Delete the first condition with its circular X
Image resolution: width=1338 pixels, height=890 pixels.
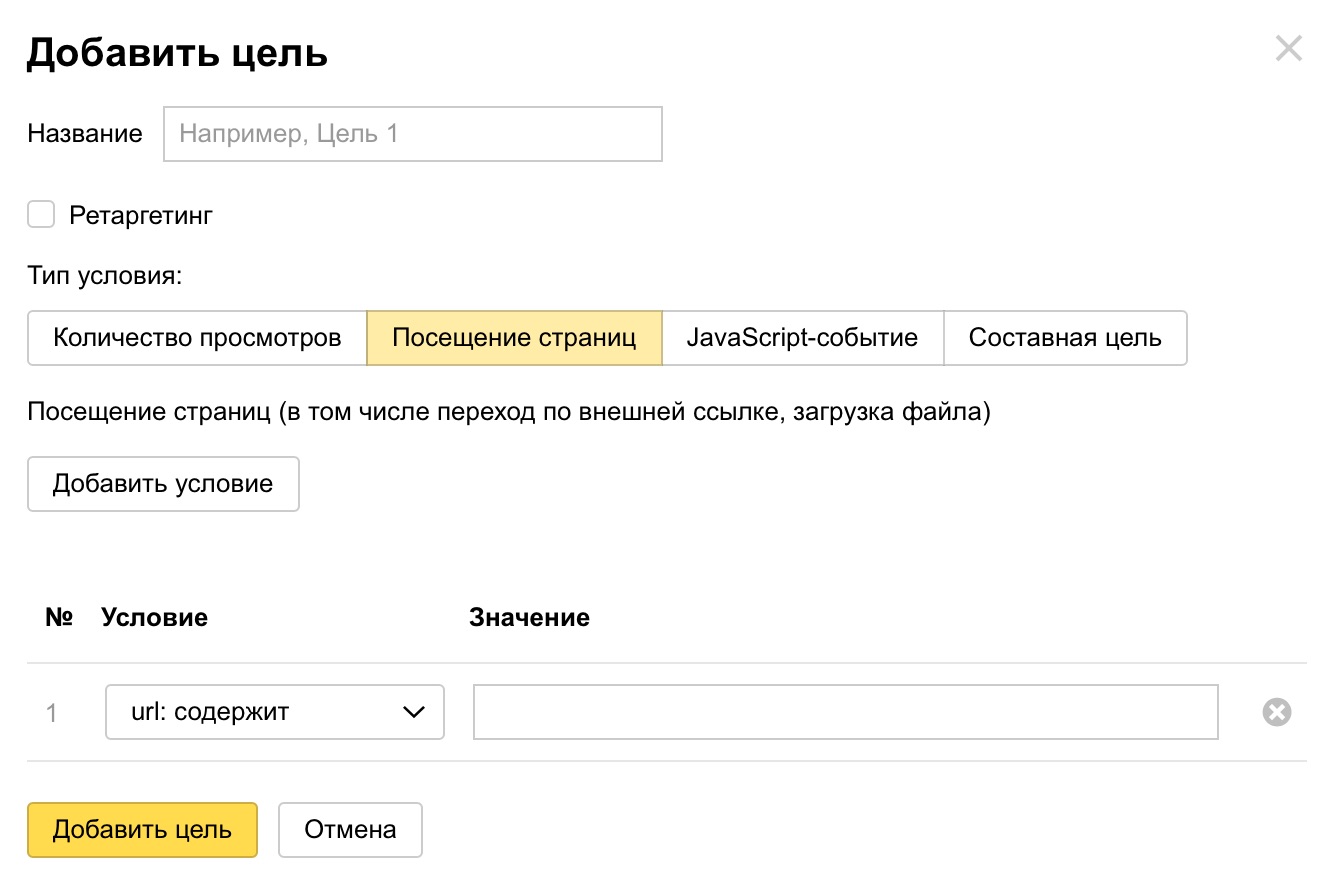click(x=1277, y=711)
